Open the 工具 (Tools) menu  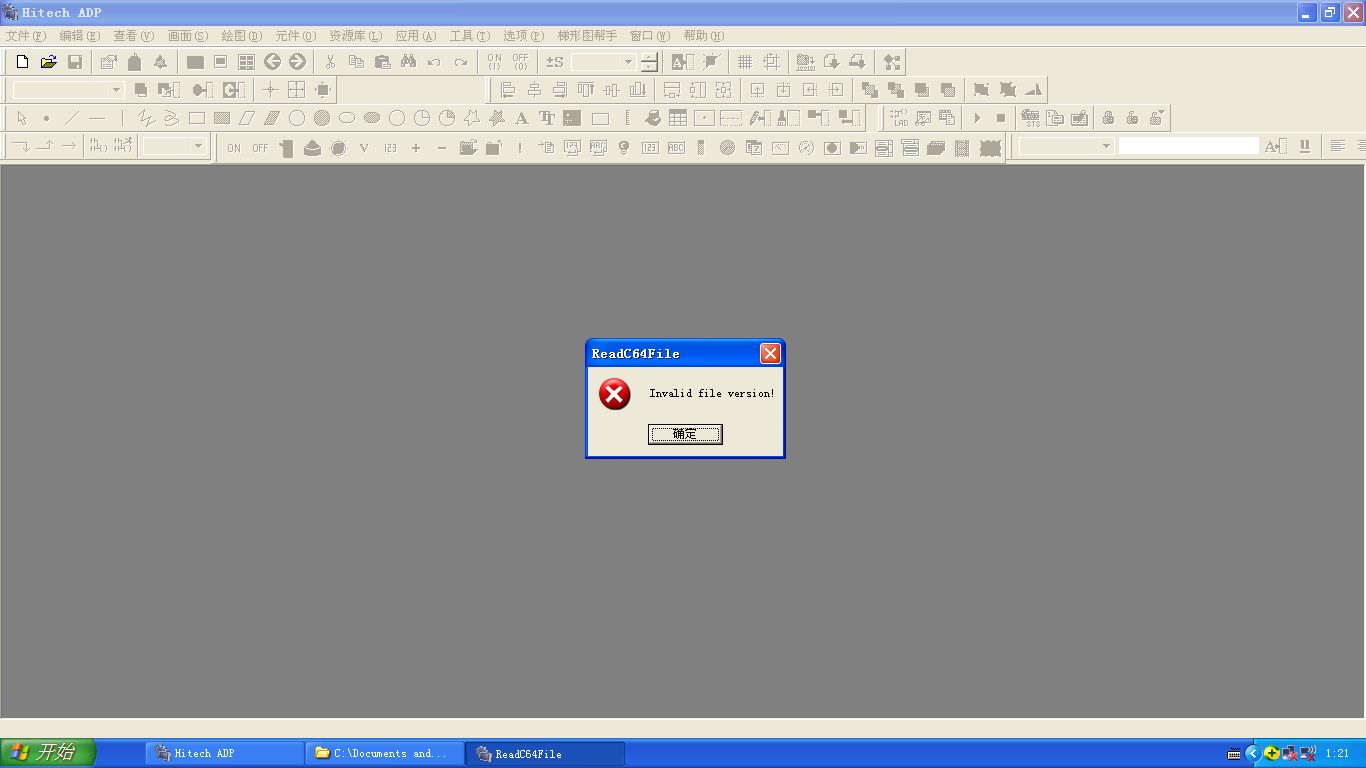tap(469, 35)
